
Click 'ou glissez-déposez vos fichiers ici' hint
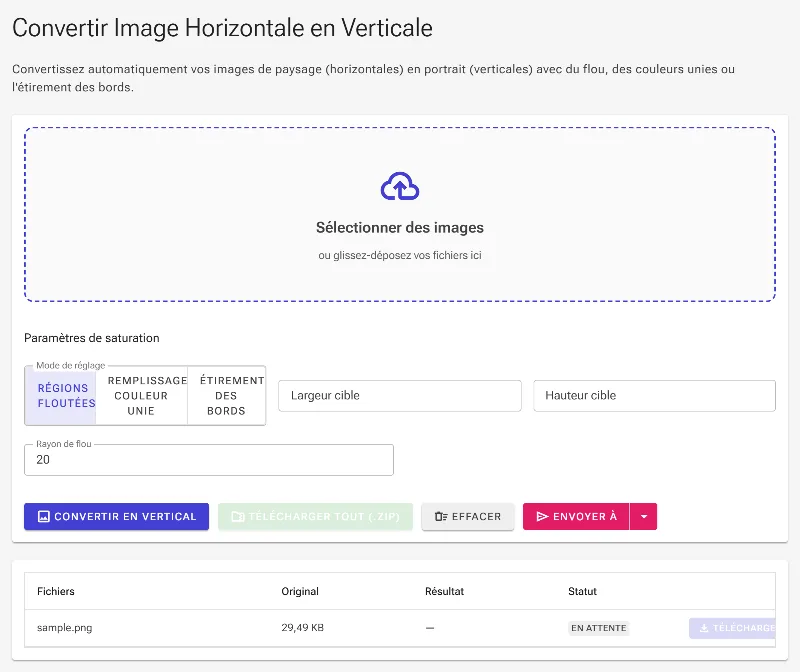(x=400, y=255)
